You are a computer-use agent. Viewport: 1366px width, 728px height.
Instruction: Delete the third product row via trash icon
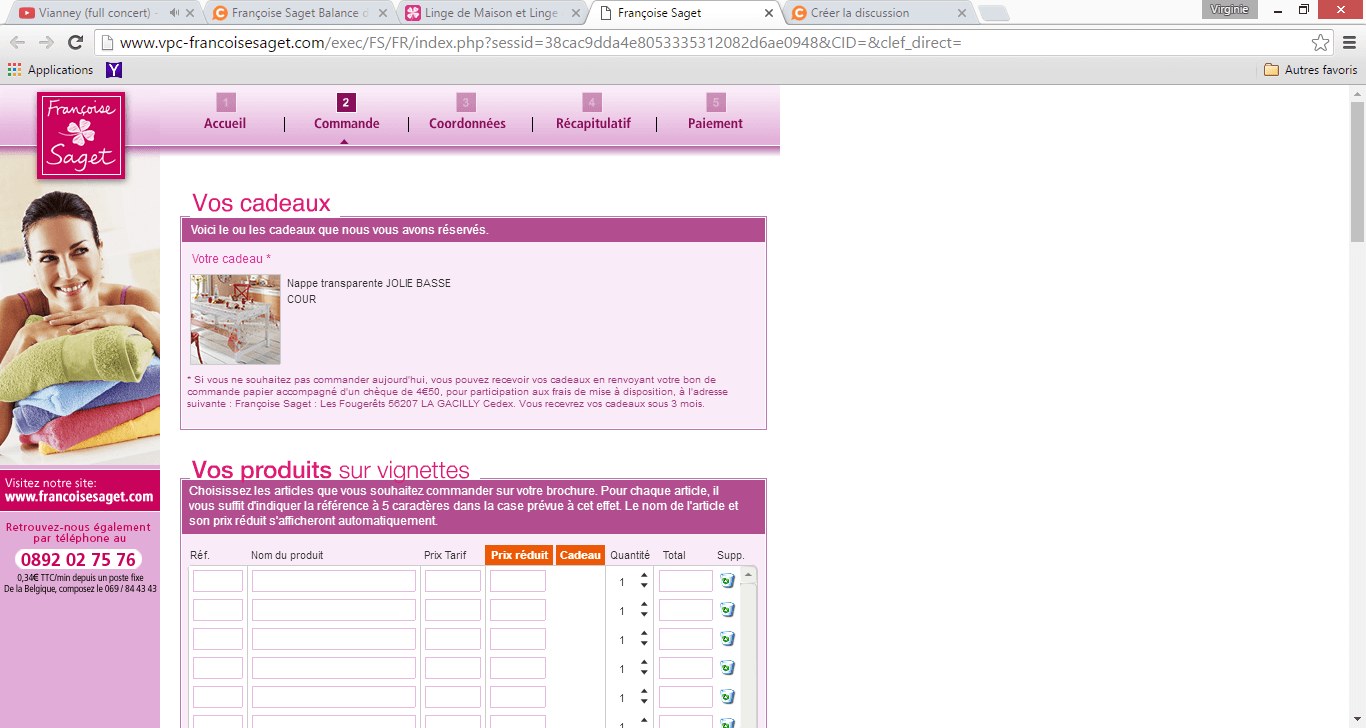pyautogui.click(x=727, y=639)
